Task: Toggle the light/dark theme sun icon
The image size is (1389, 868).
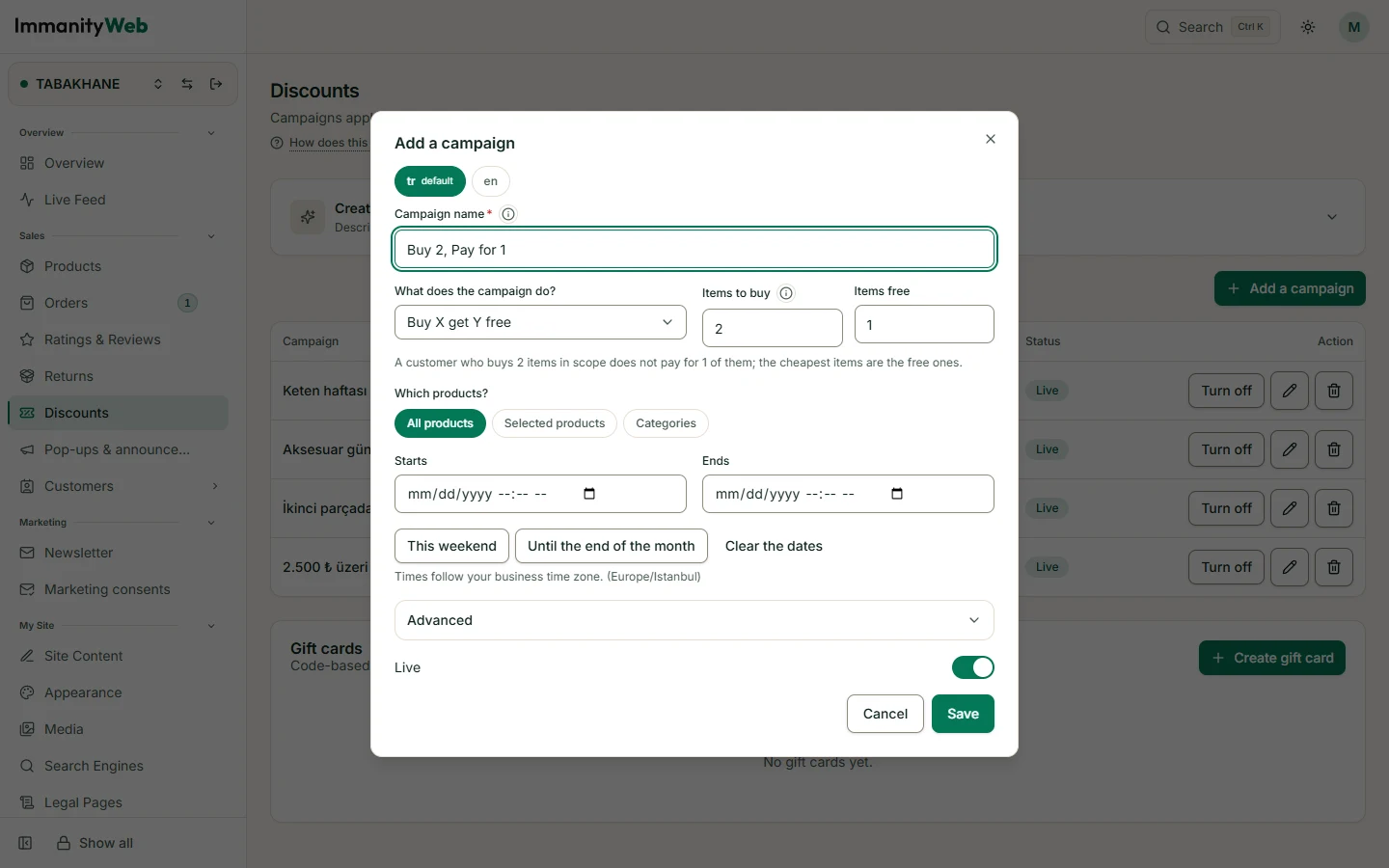Action: click(x=1308, y=27)
